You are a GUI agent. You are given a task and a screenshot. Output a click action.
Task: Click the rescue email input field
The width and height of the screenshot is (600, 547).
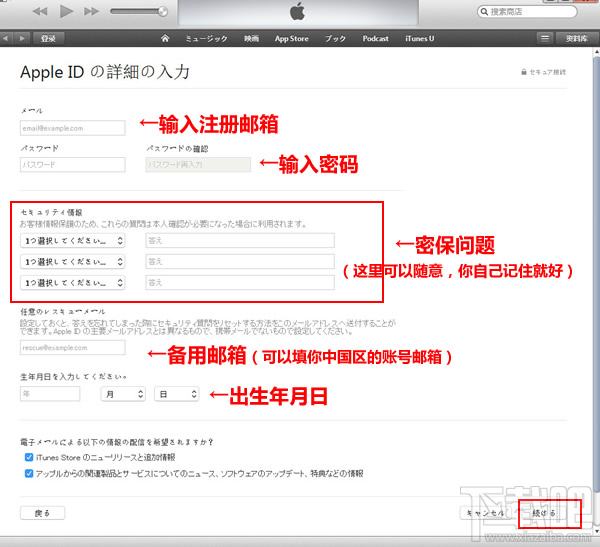tap(73, 348)
